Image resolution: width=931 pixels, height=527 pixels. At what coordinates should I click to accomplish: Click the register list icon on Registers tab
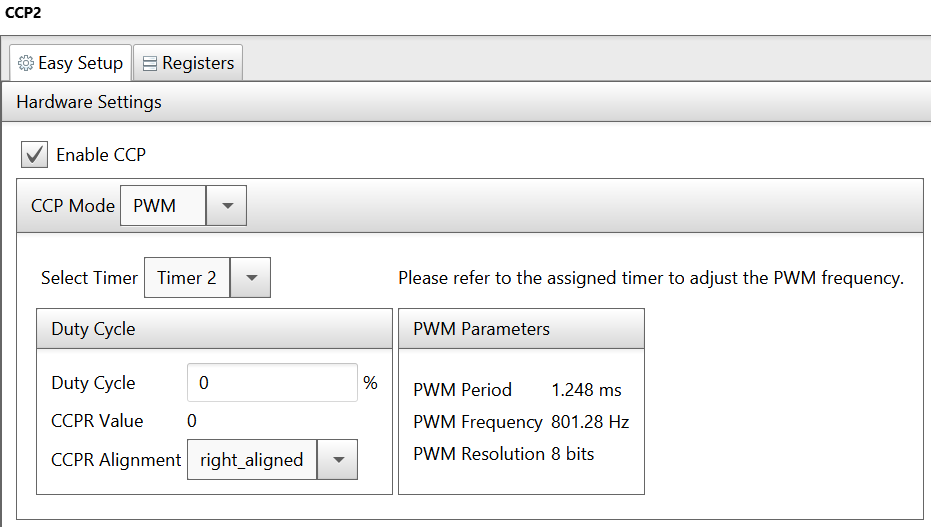point(150,64)
